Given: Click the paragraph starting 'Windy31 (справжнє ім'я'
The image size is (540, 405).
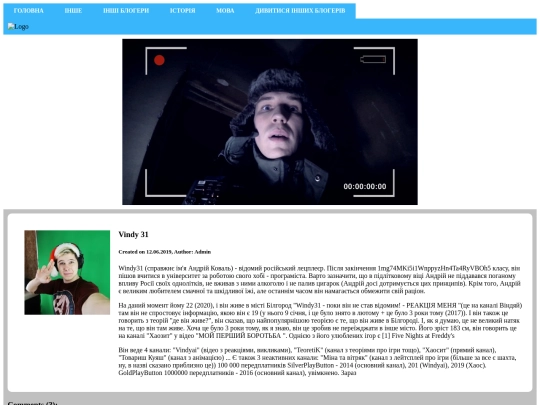Looking at the screenshot, I should (320, 279).
